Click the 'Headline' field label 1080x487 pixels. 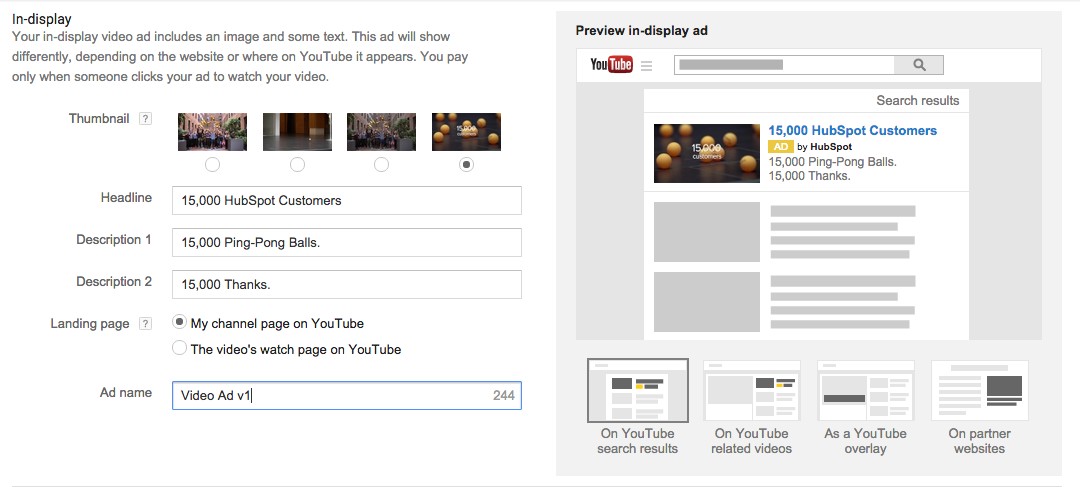[x=126, y=198]
